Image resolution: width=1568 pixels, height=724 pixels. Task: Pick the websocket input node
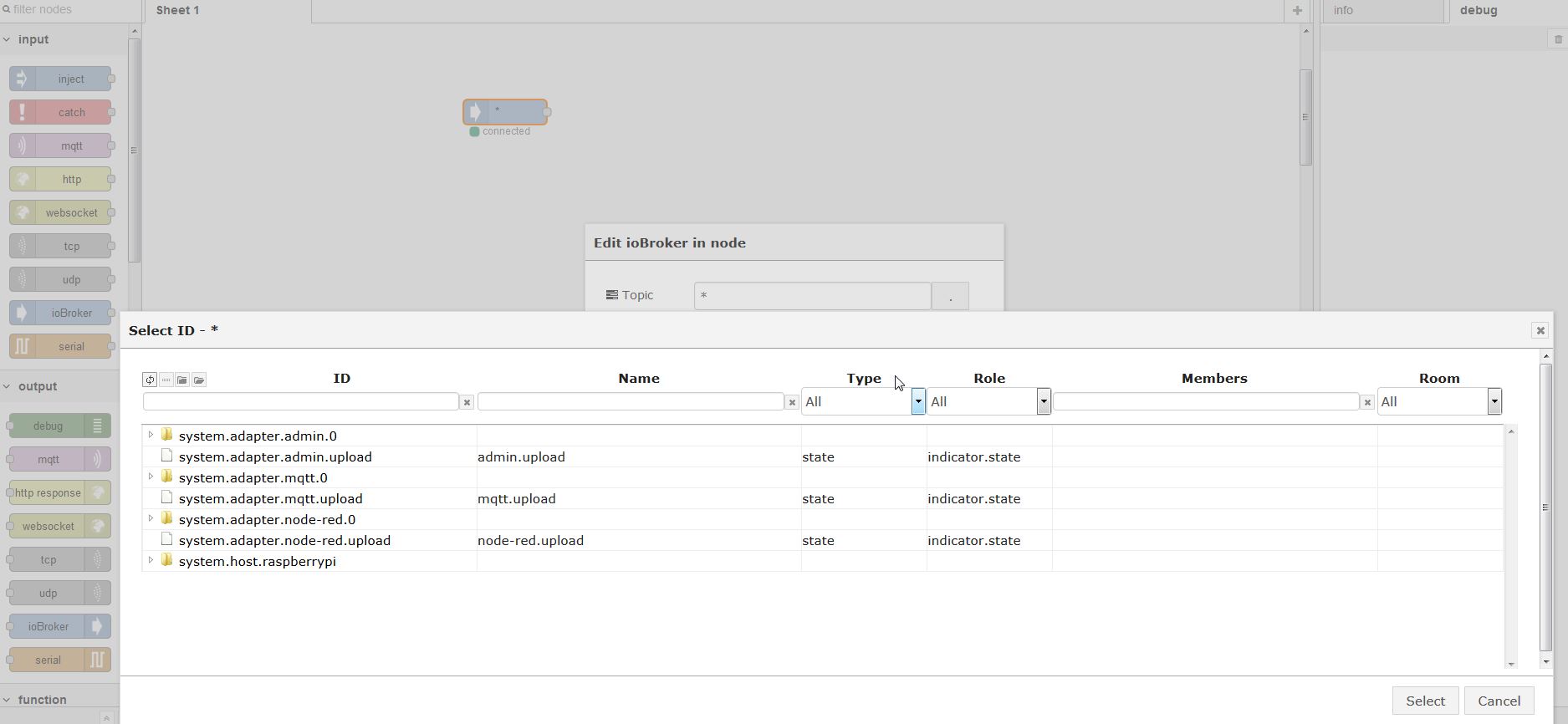coord(60,212)
